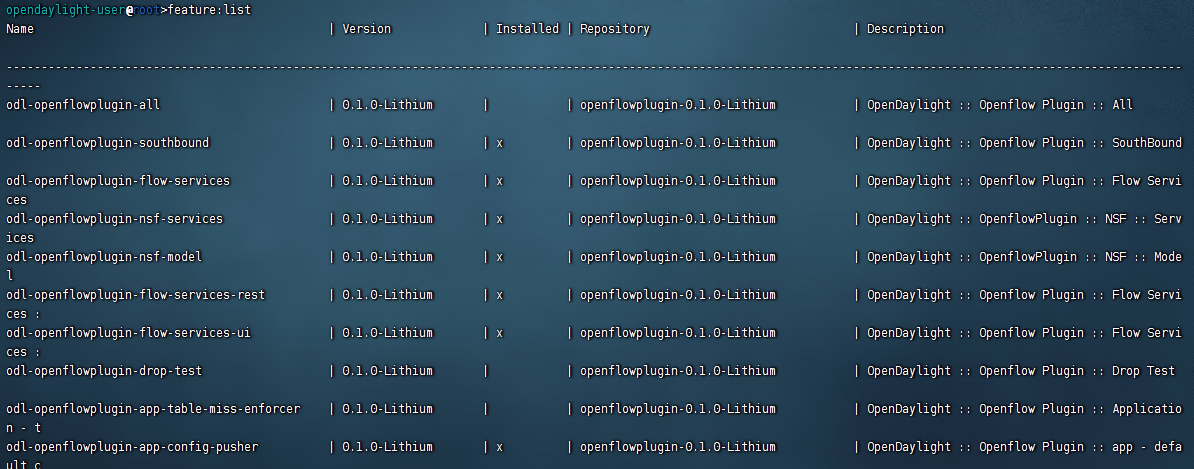Image resolution: width=1194 pixels, height=469 pixels.
Task: Click 'root' in the shell prompt
Action: (x=147, y=10)
